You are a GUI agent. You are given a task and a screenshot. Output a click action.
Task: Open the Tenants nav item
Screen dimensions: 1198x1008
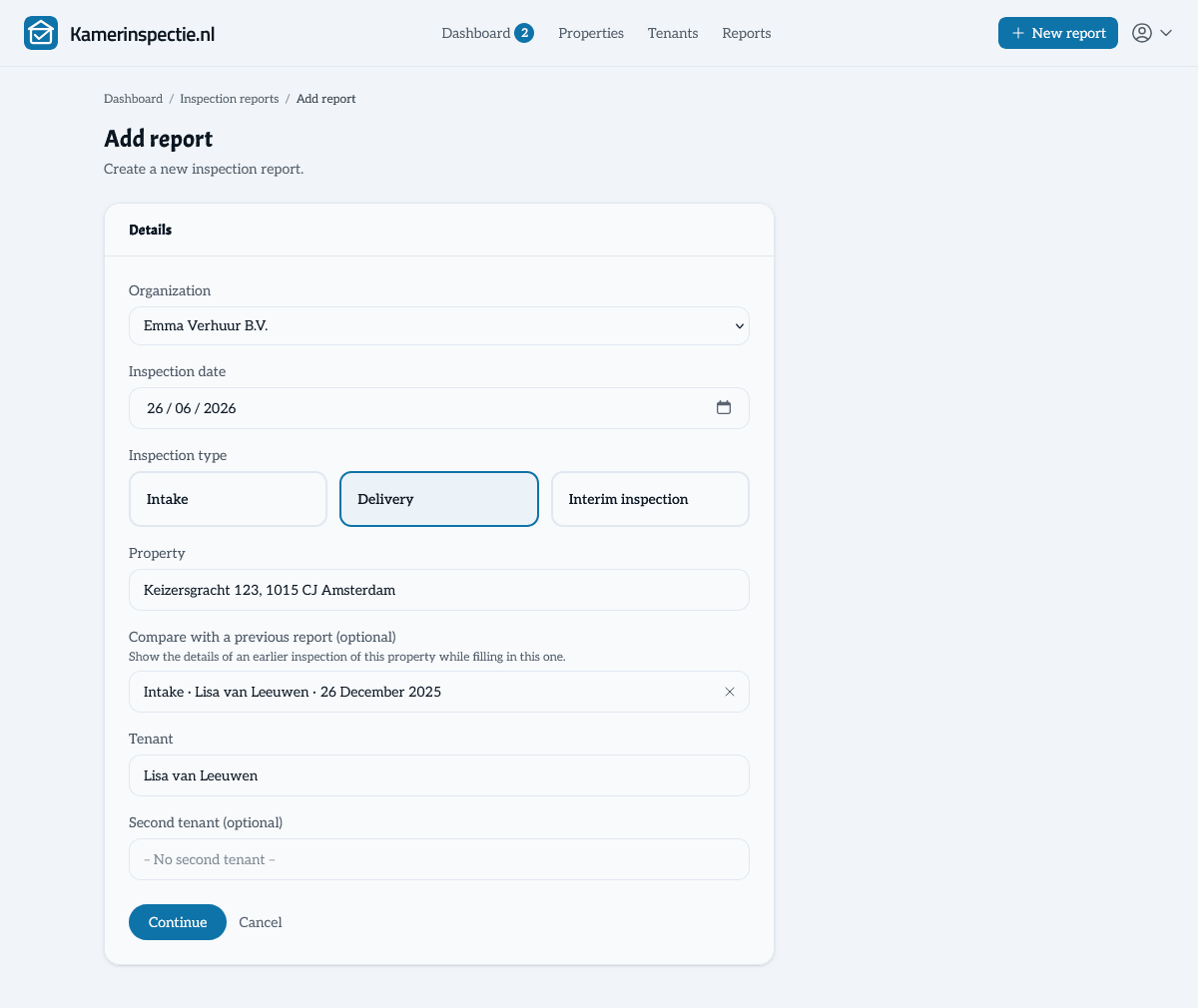tap(673, 33)
